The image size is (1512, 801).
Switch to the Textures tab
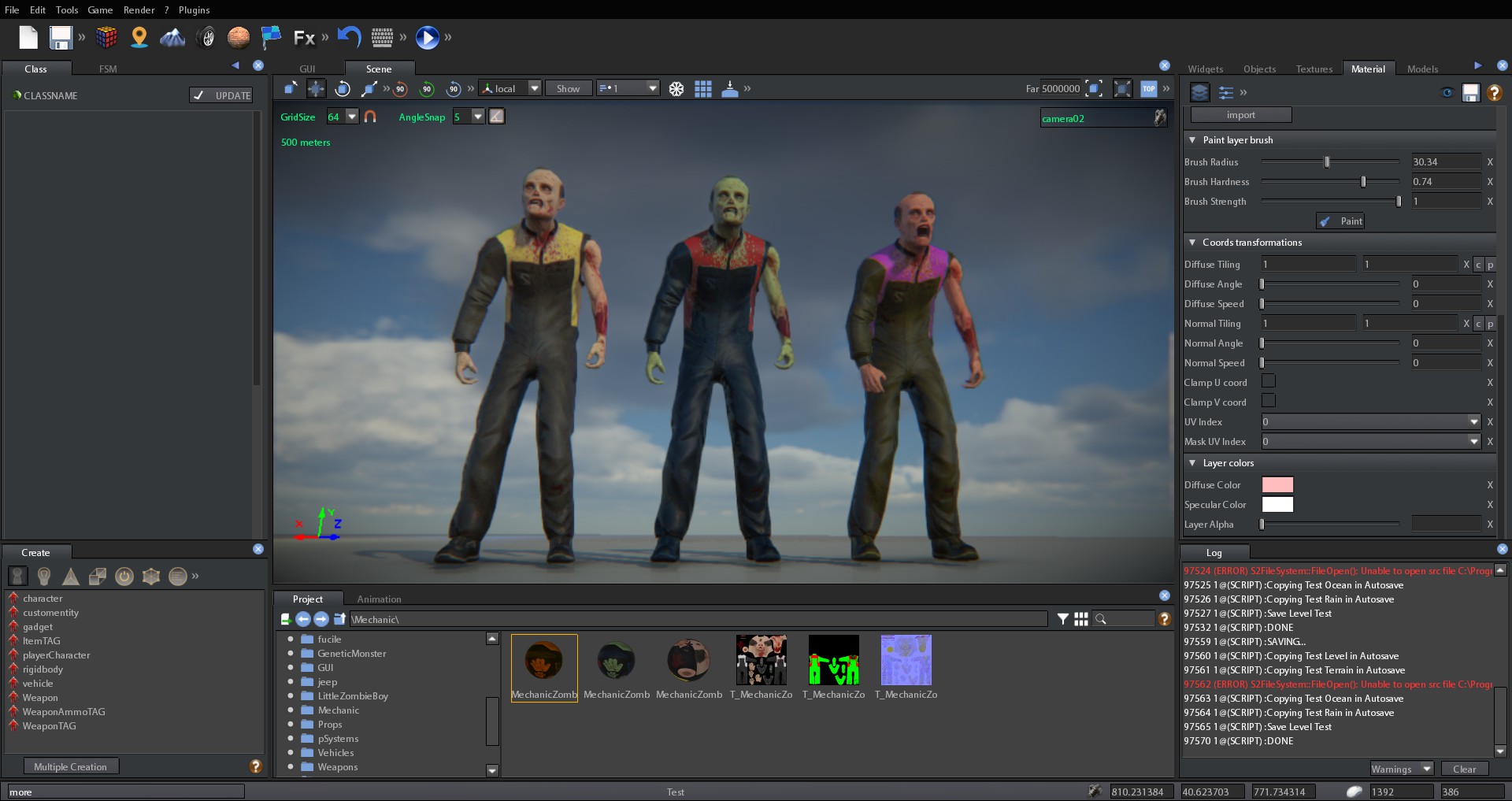point(1314,69)
